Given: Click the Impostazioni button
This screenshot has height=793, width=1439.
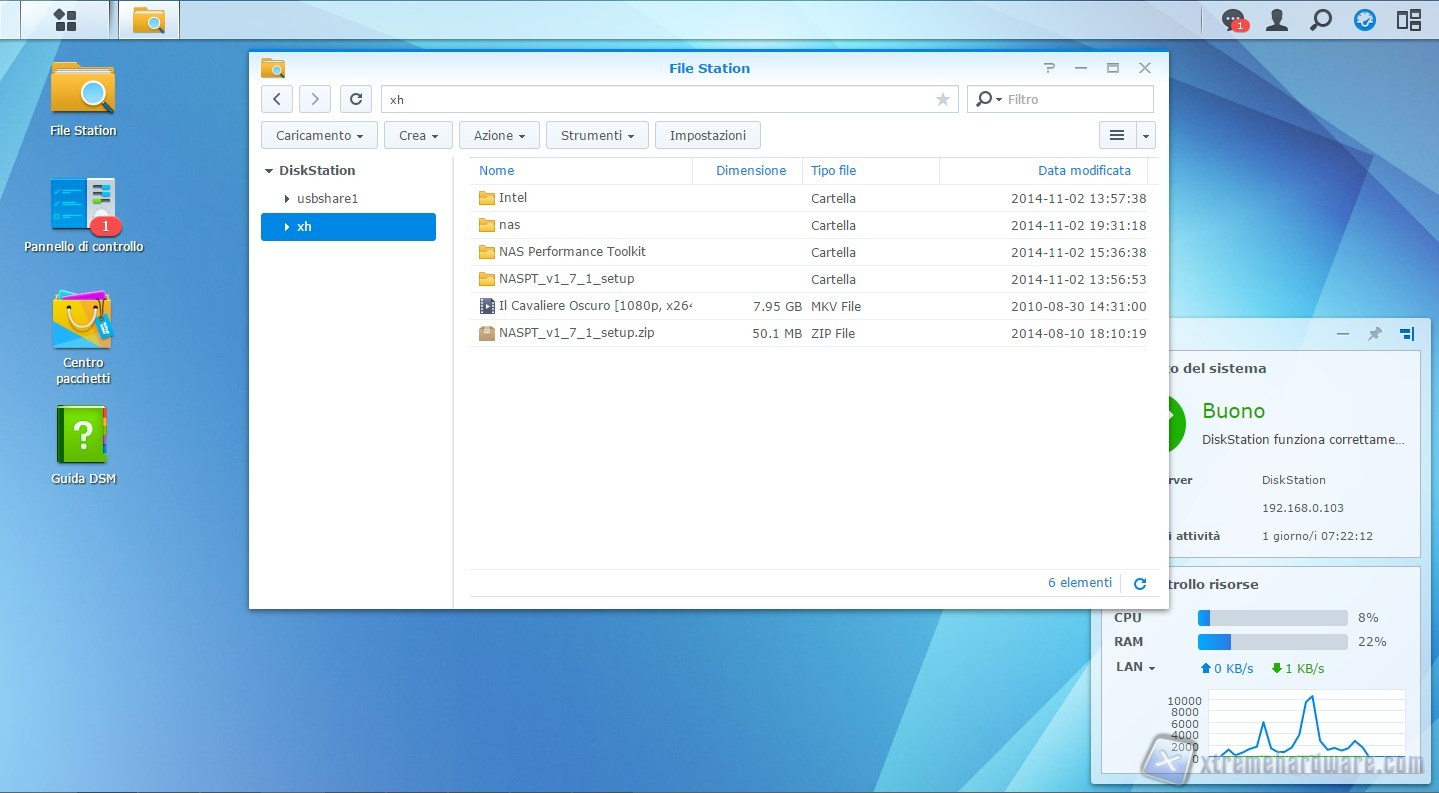Looking at the screenshot, I should coord(708,135).
